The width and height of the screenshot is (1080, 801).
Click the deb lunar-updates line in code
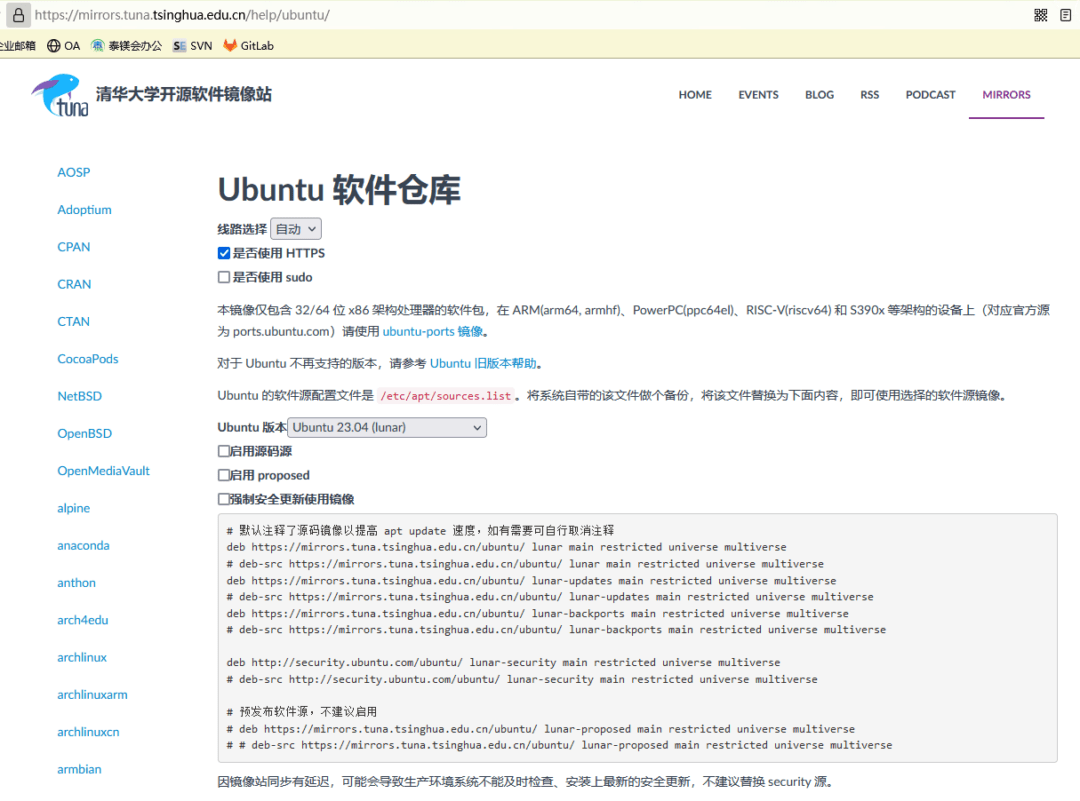(531, 581)
